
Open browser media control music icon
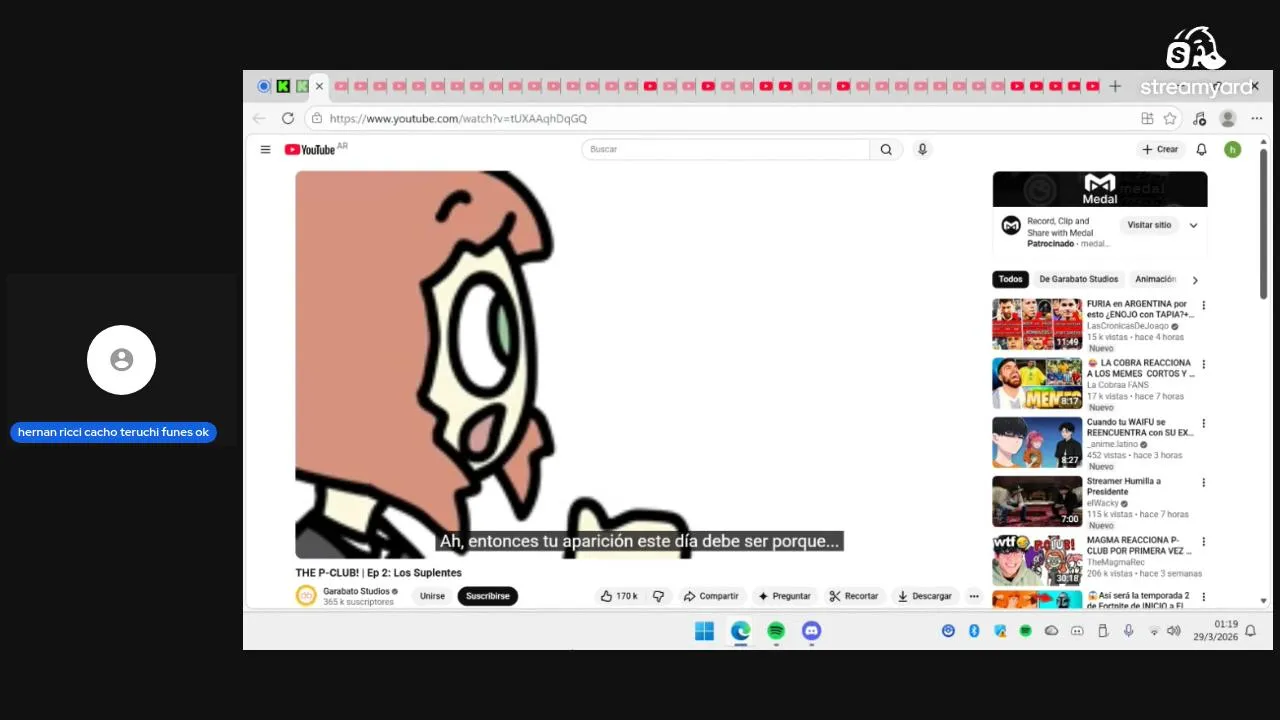tap(1199, 118)
